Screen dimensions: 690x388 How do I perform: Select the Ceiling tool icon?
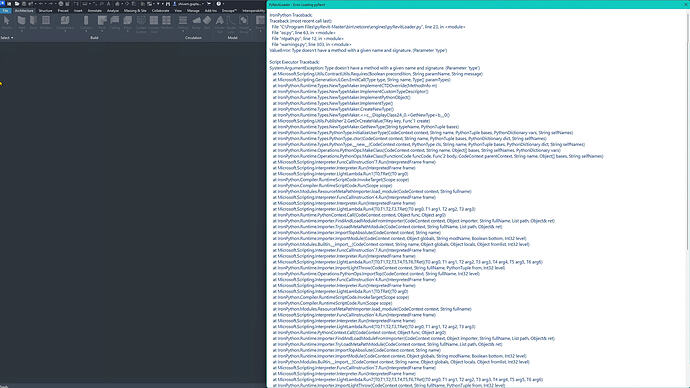tap(114, 20)
